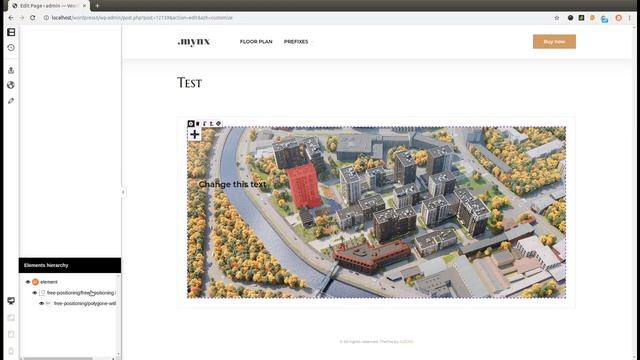Click hierarchy panel scroll-up arrow
The width and height of the screenshot is (640, 360).
[118, 277]
